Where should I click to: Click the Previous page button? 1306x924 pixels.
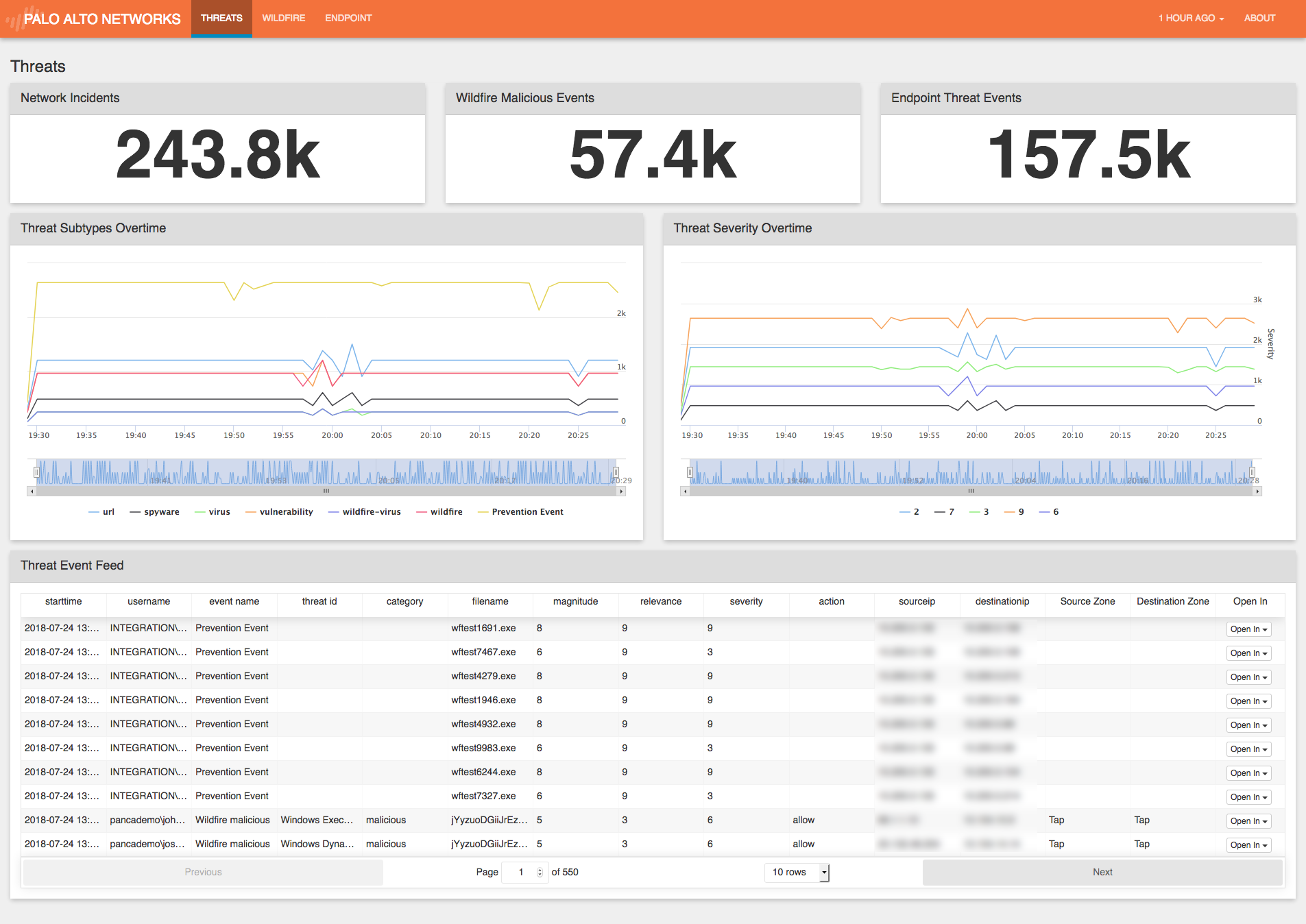[203, 872]
